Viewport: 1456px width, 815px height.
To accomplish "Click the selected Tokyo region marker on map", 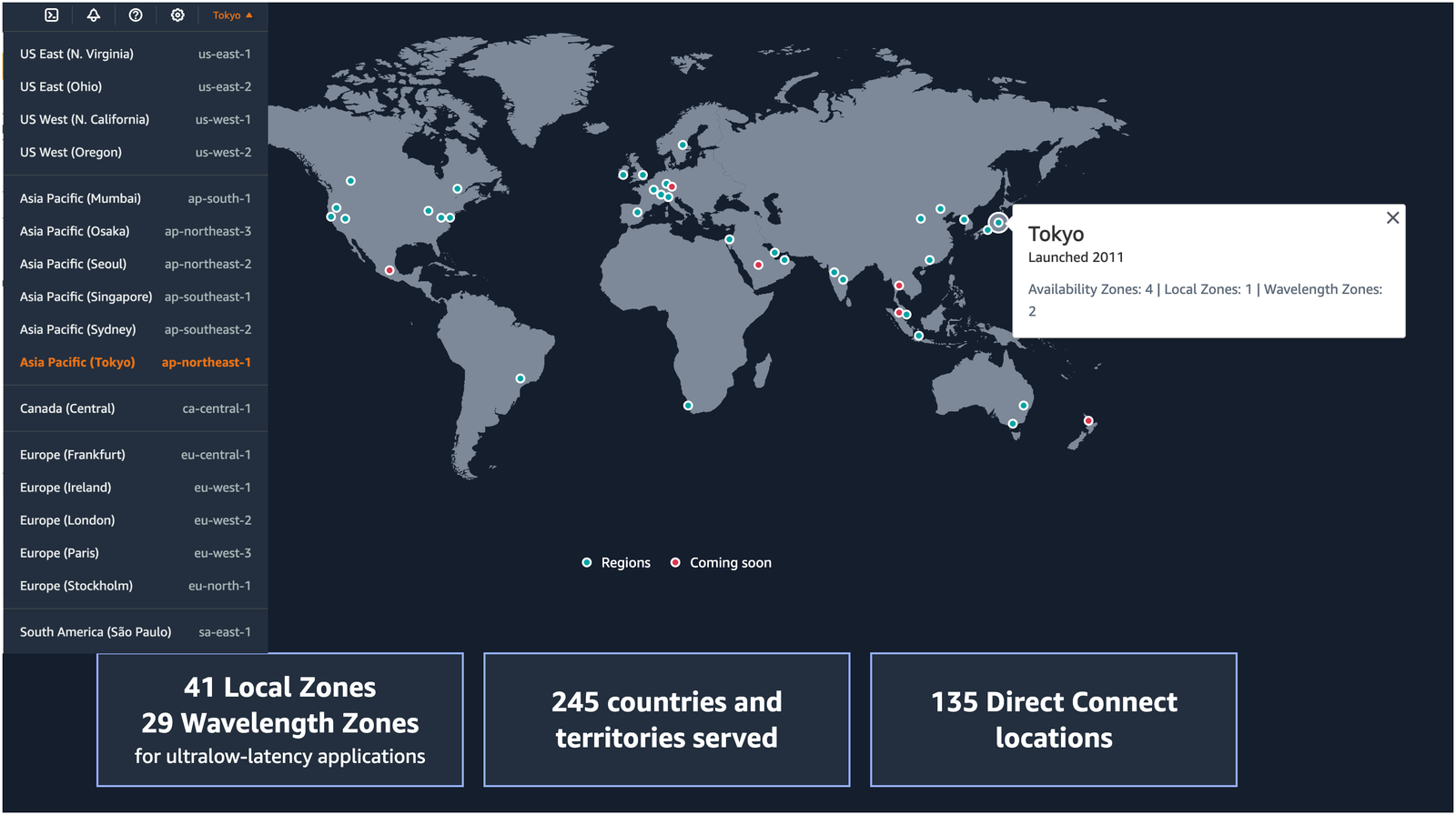I will 998,223.
